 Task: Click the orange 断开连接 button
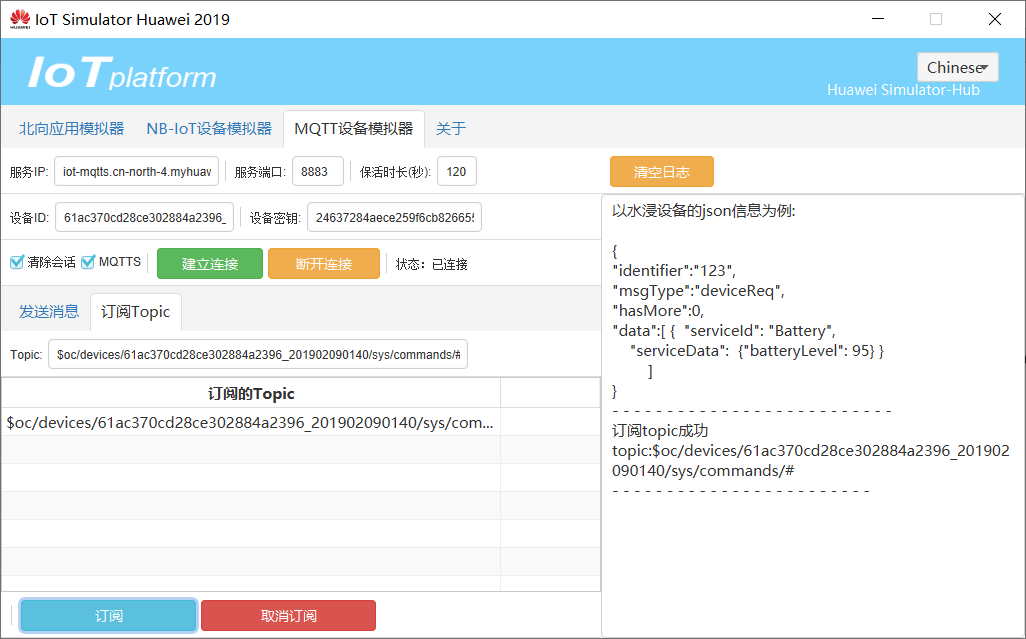(324, 264)
